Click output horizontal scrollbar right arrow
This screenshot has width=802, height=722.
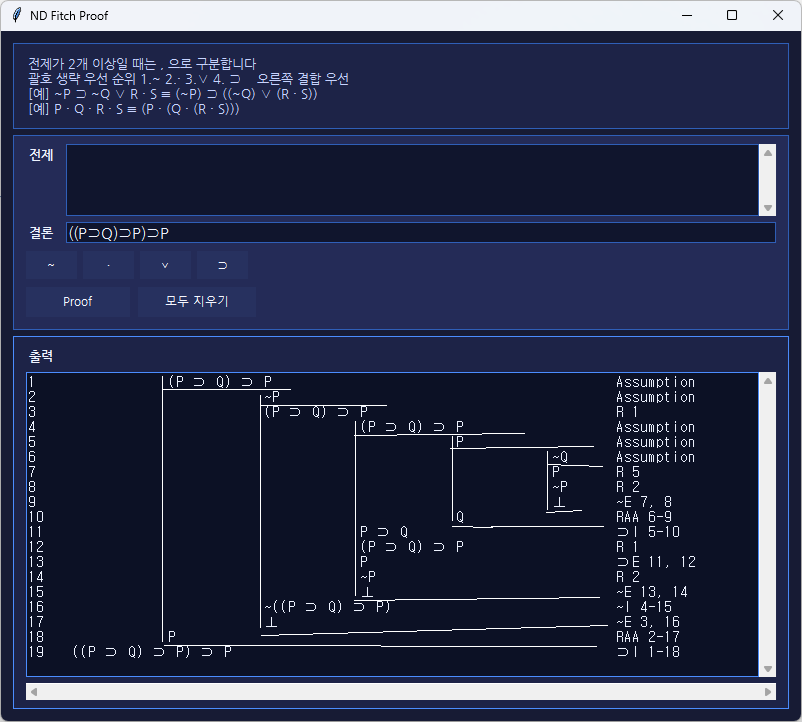[768, 691]
